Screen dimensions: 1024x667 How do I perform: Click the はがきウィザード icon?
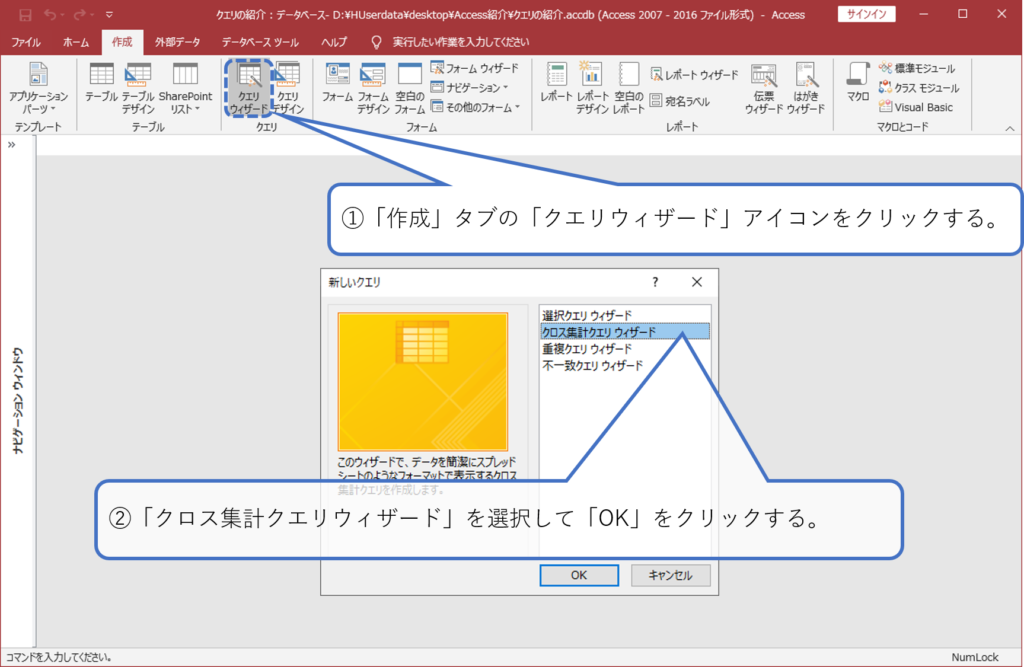805,88
